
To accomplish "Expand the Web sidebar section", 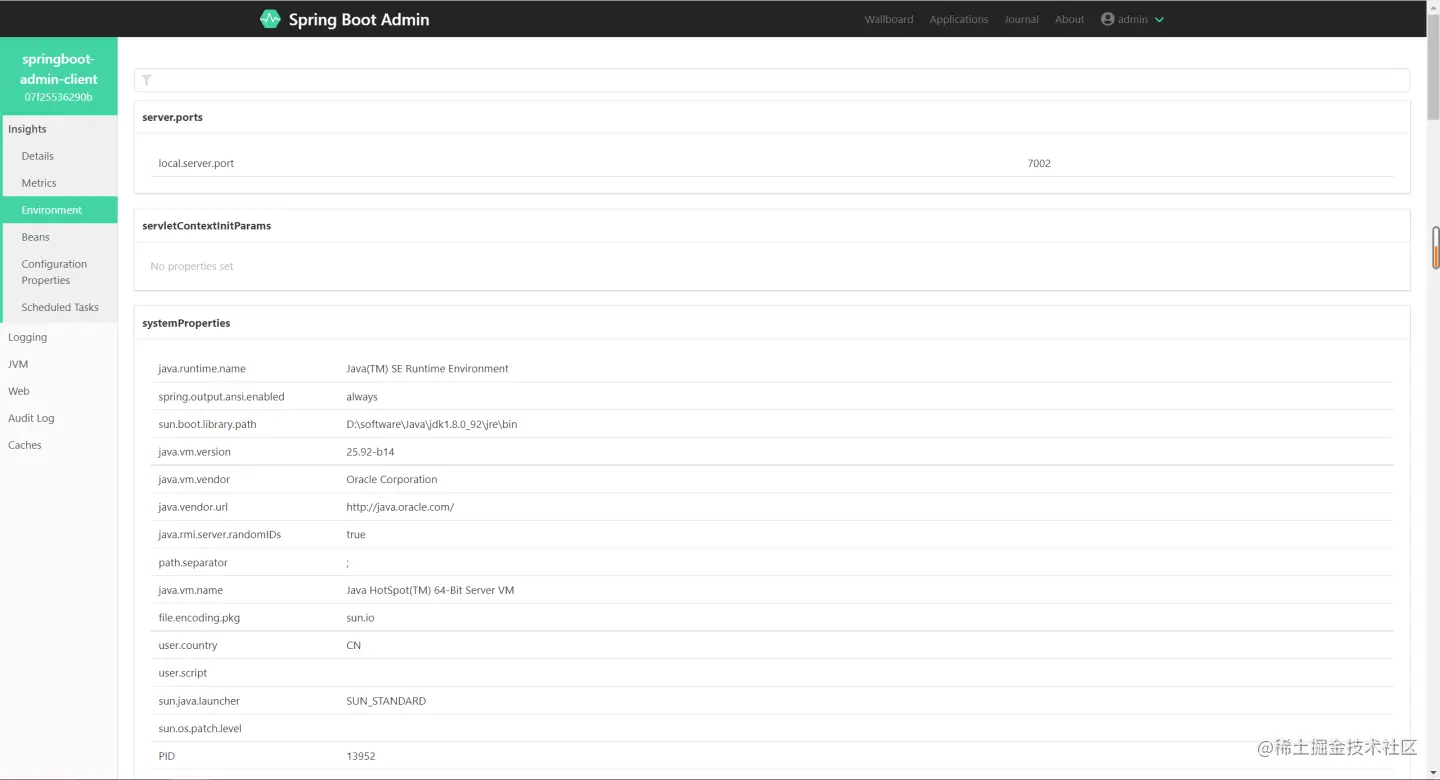I will pos(19,391).
